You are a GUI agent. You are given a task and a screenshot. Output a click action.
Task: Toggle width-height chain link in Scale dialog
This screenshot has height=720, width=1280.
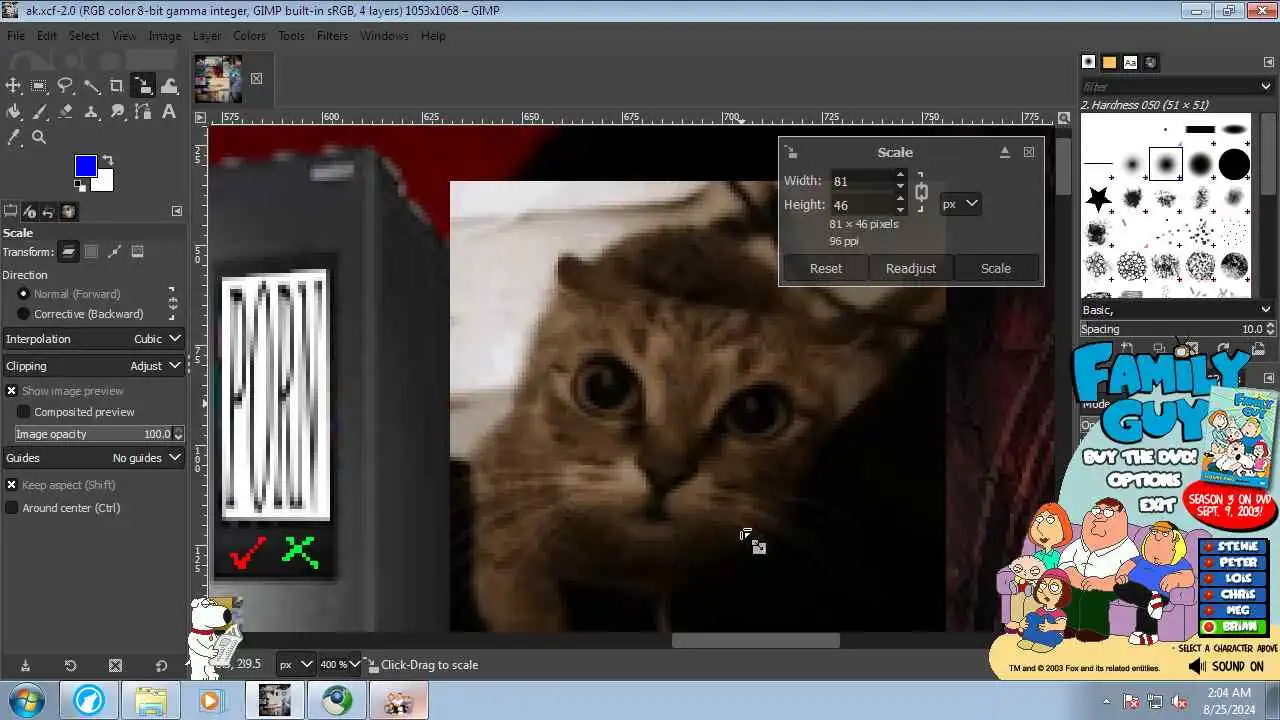[x=921, y=192]
